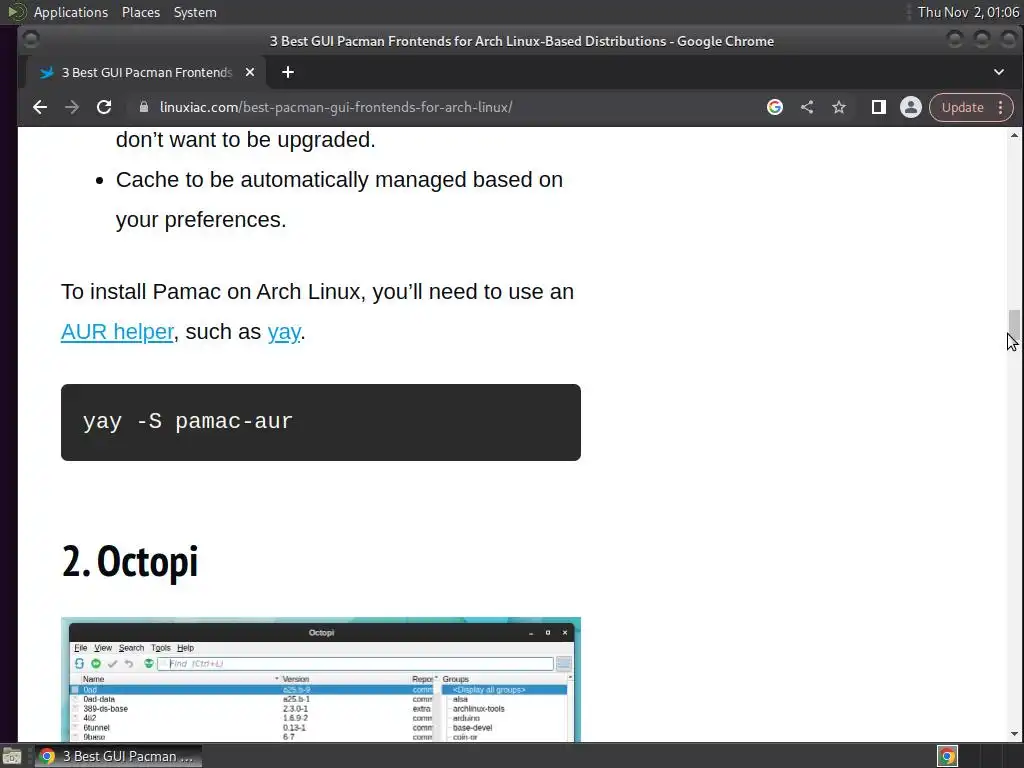Screen dimensions: 1024x768
Task: Click the page scrollbar thumb
Action: pyautogui.click(x=1014, y=325)
